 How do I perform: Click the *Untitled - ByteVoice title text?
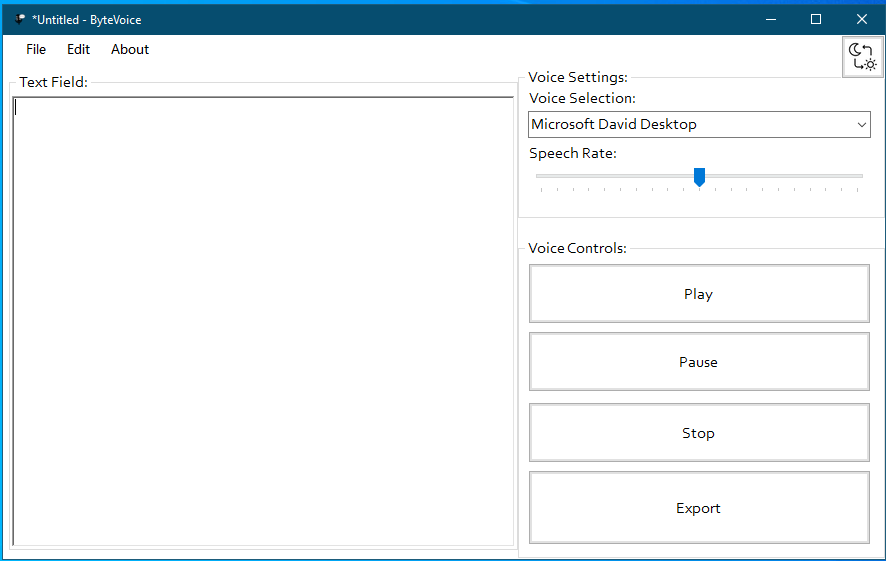(86, 20)
